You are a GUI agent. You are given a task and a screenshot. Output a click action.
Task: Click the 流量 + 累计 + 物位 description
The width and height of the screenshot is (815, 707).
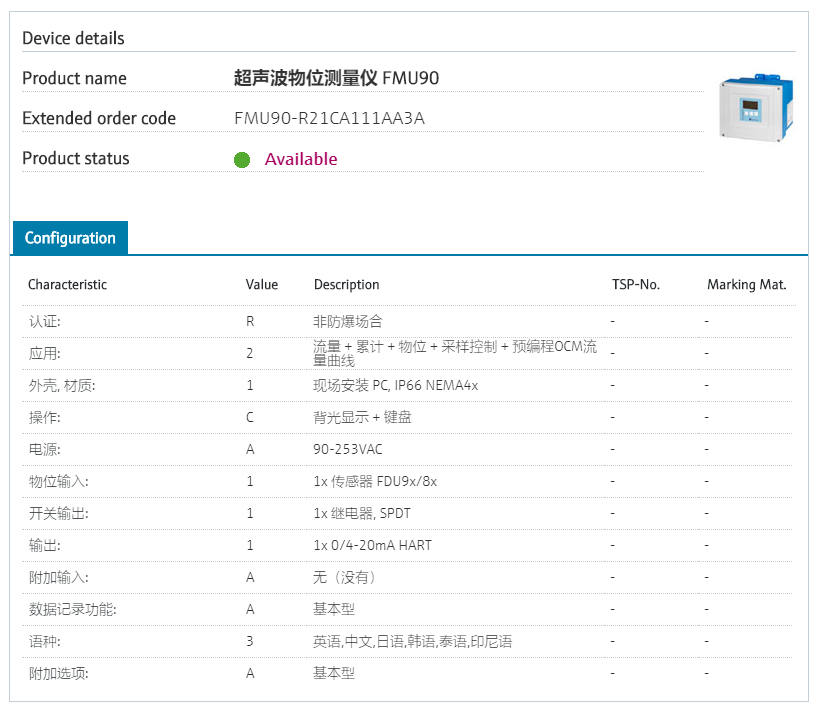(455, 354)
